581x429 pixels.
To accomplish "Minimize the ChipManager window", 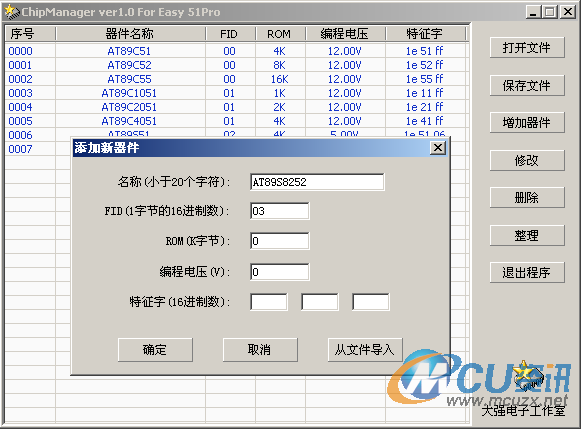I will [x=533, y=12].
